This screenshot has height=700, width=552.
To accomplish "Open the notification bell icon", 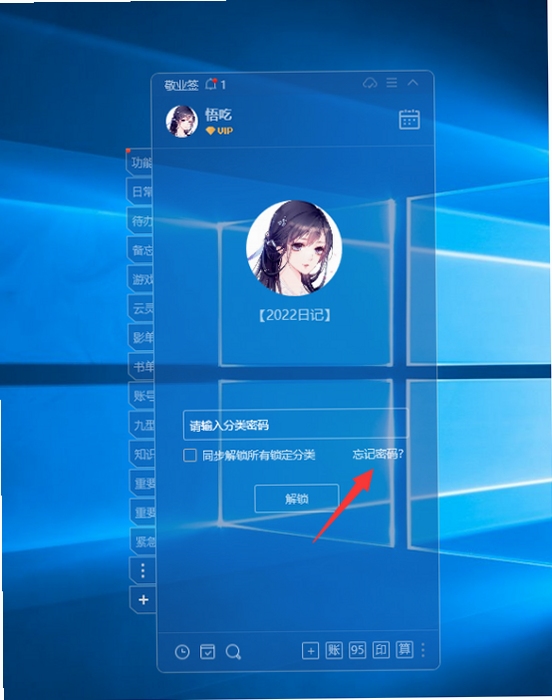I will [211, 84].
